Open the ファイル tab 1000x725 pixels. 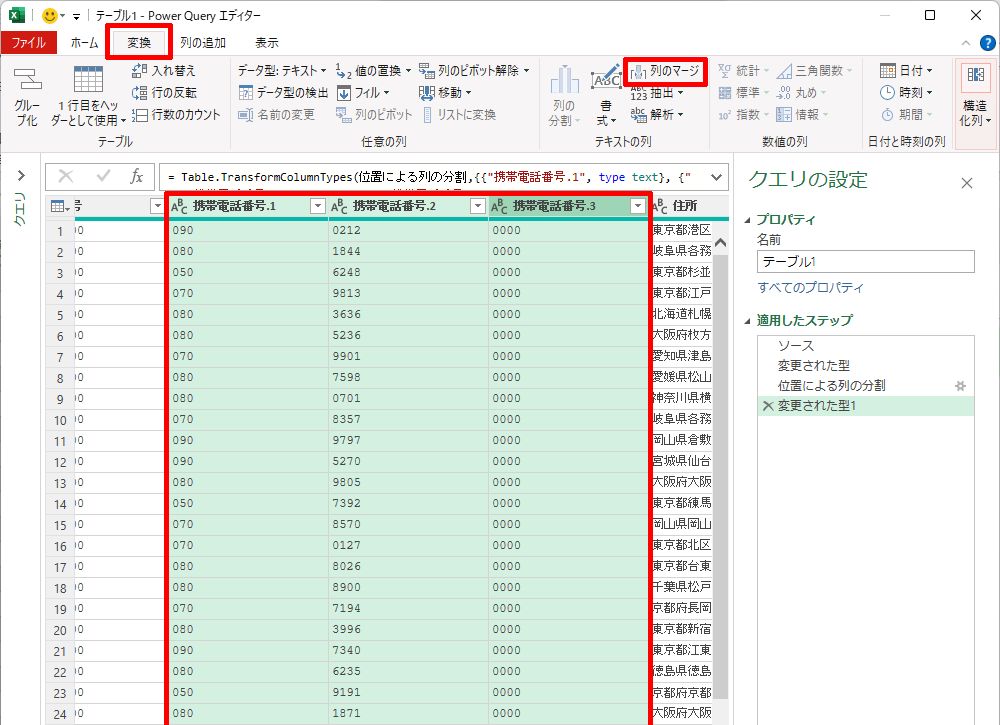click(x=28, y=43)
